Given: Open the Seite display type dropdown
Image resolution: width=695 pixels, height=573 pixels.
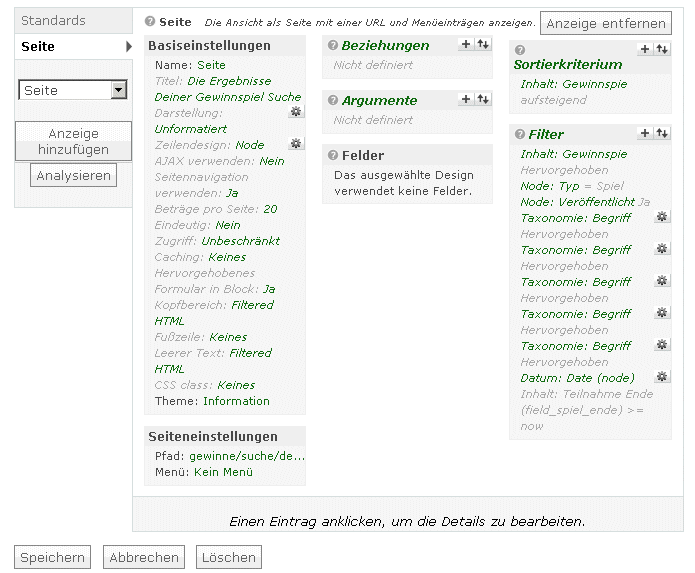Looking at the screenshot, I should pyautogui.click(x=73, y=90).
